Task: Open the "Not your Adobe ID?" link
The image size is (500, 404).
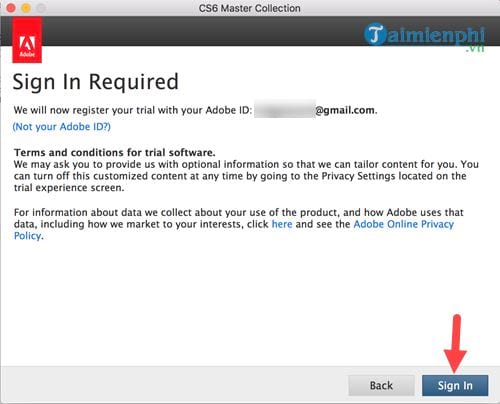Action: point(62,127)
